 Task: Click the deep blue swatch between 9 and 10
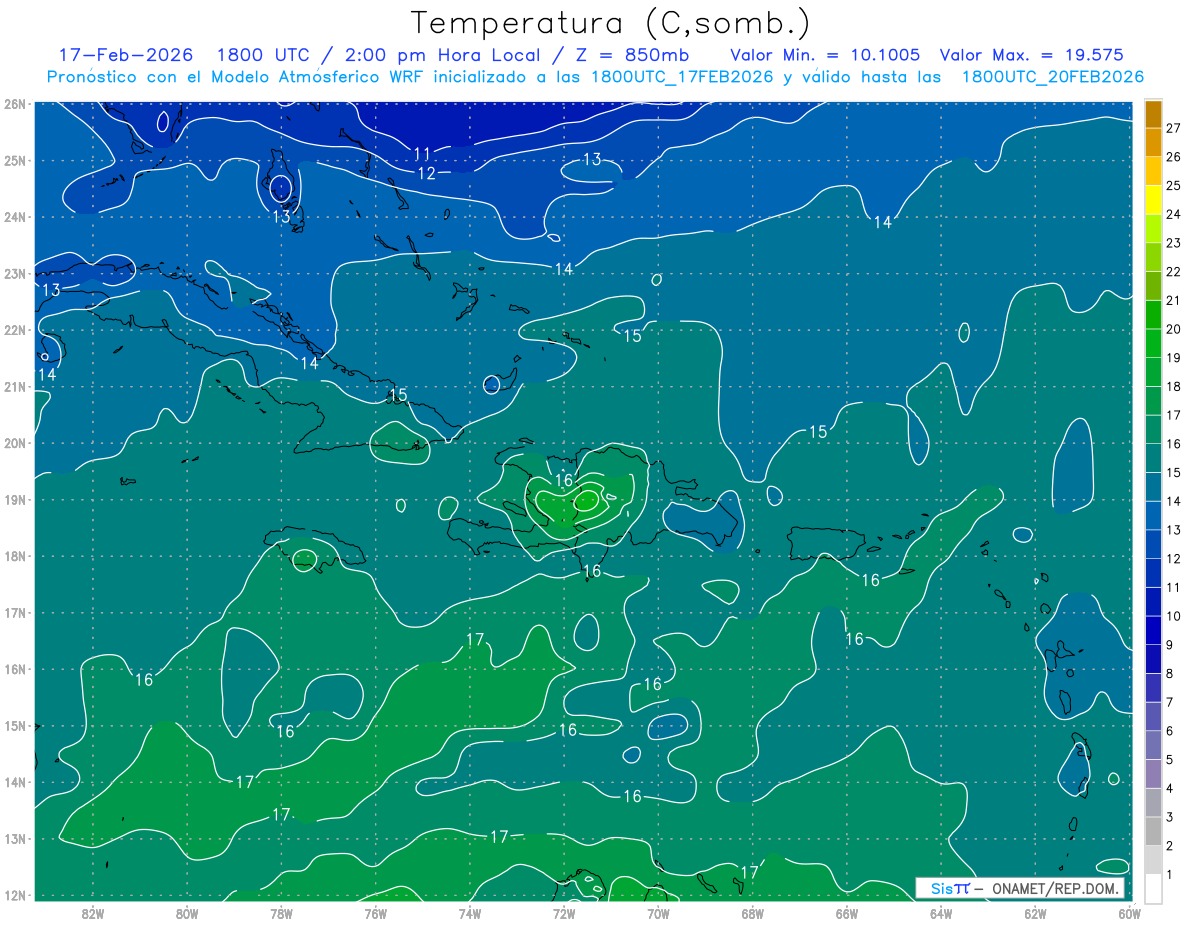pyautogui.click(x=1153, y=631)
